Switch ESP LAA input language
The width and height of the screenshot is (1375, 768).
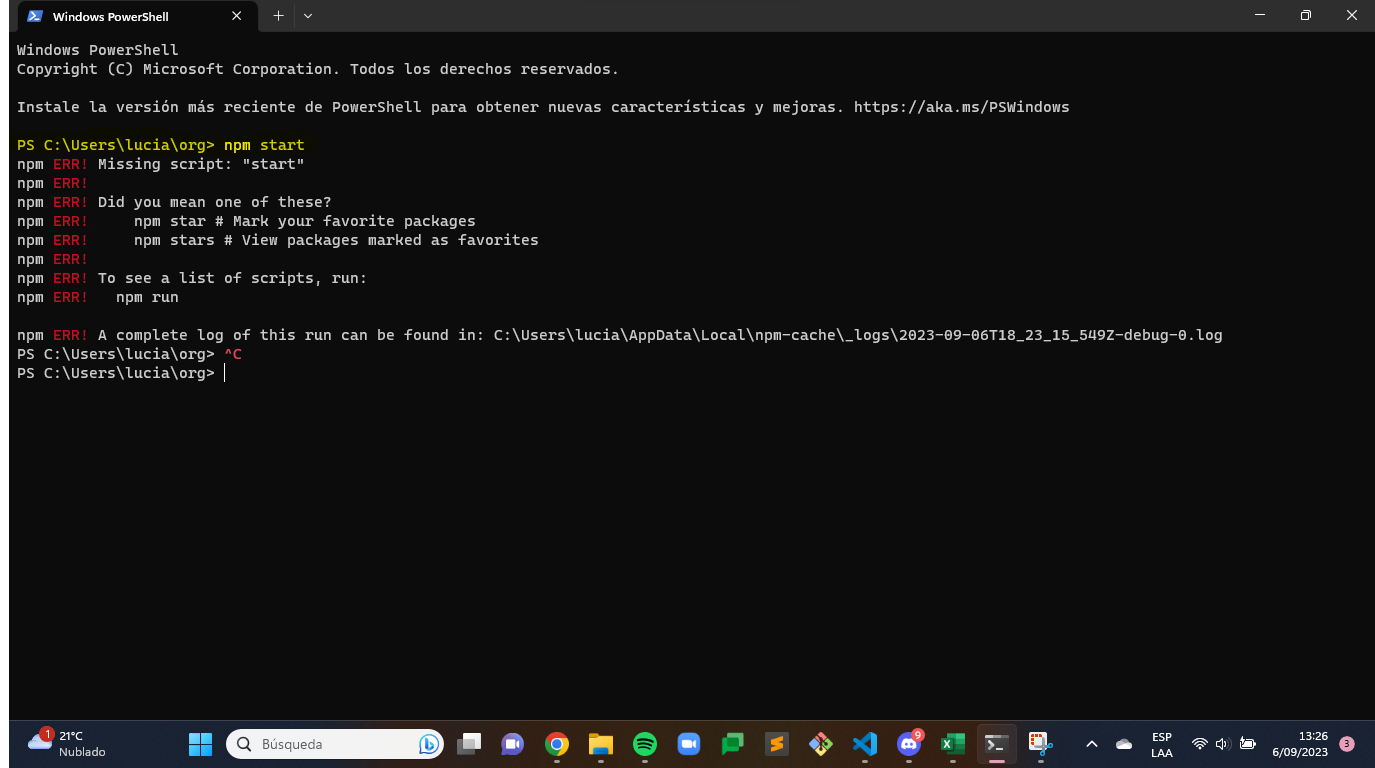1162,744
